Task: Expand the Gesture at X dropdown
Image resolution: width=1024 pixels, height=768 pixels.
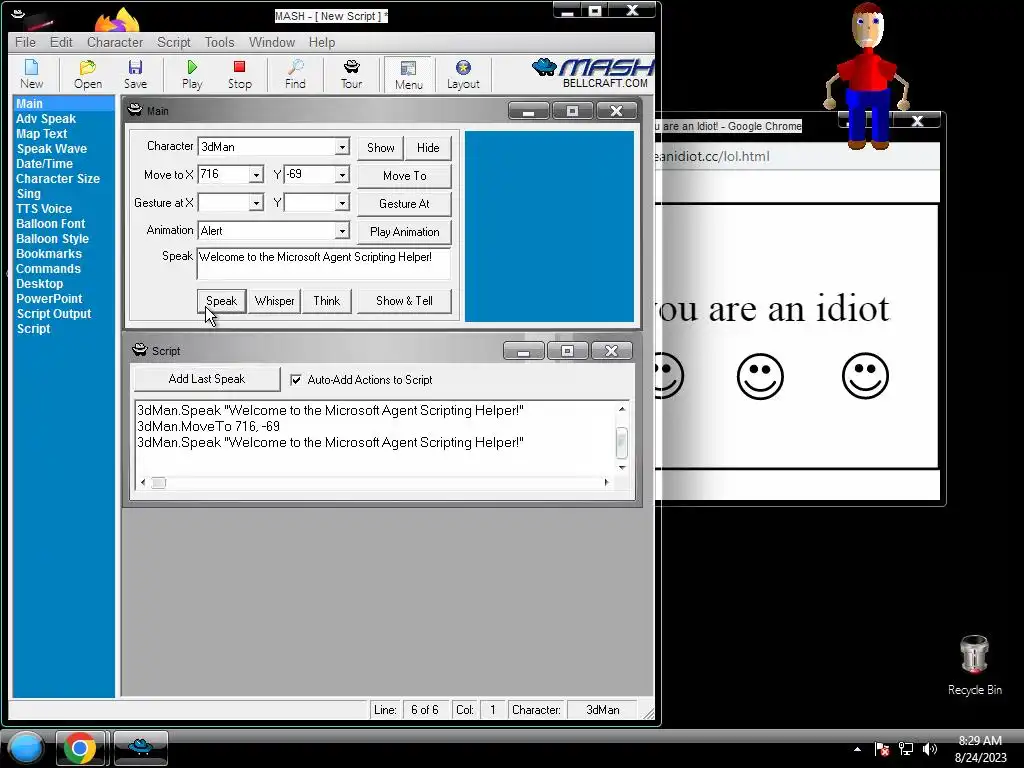Action: 256,203
